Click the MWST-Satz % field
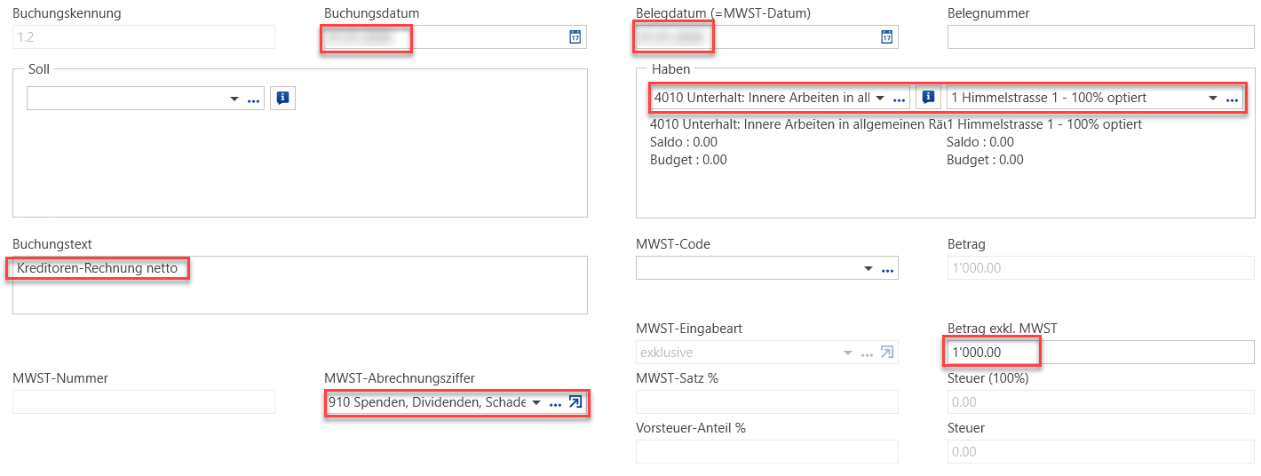 [767, 402]
